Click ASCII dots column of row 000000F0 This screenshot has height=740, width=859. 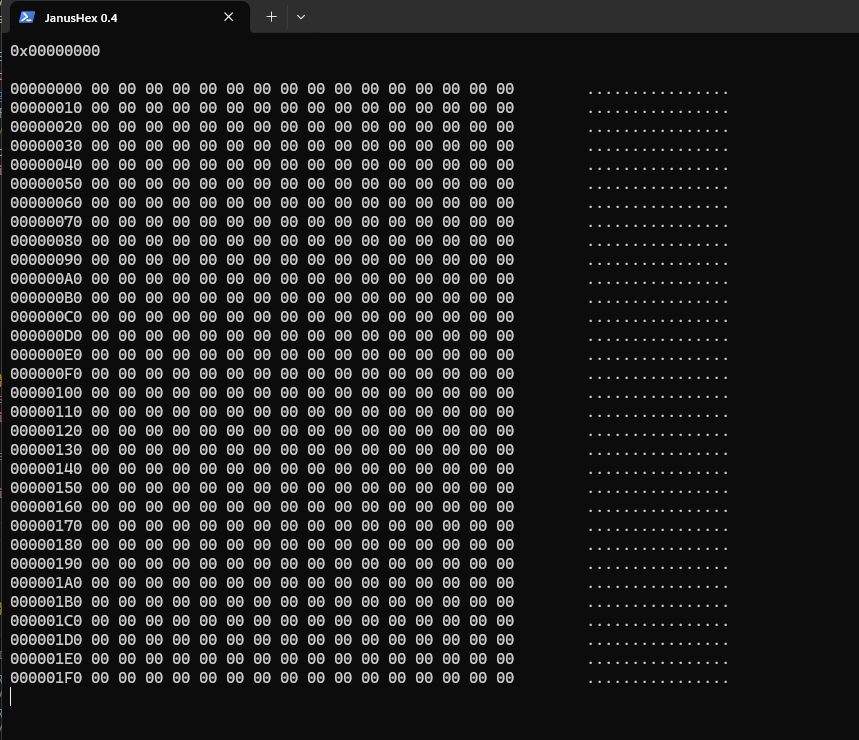point(658,377)
